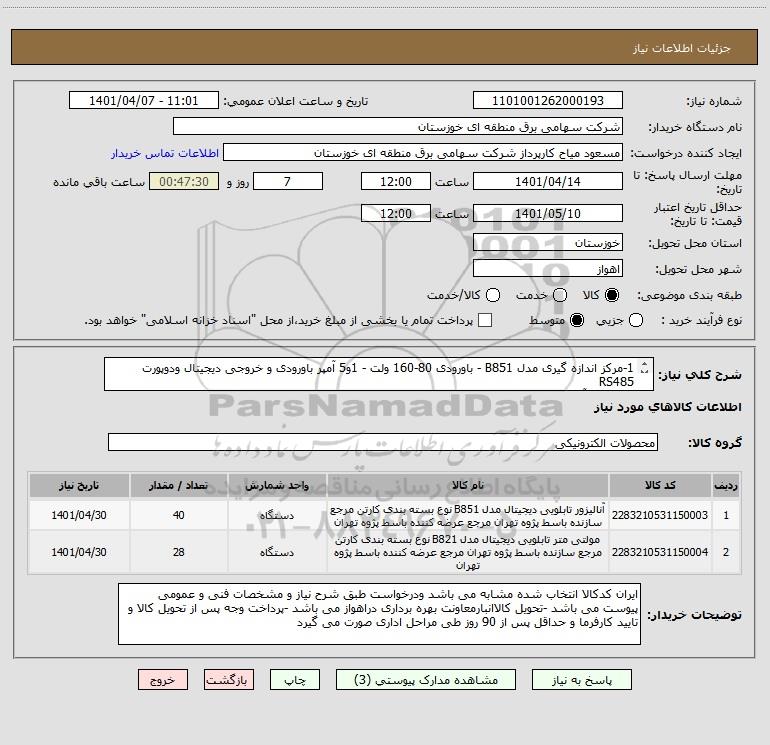Click price validity date 1401/05/10
Viewport: 770px width, 745px height.
click(548, 213)
